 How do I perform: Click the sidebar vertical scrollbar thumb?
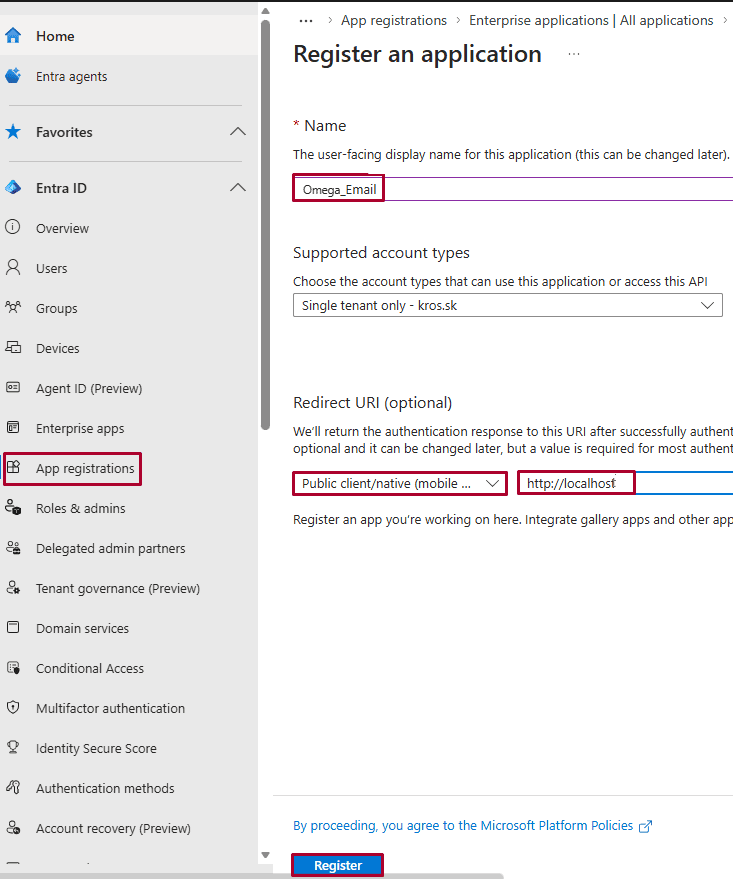pyautogui.click(x=266, y=225)
